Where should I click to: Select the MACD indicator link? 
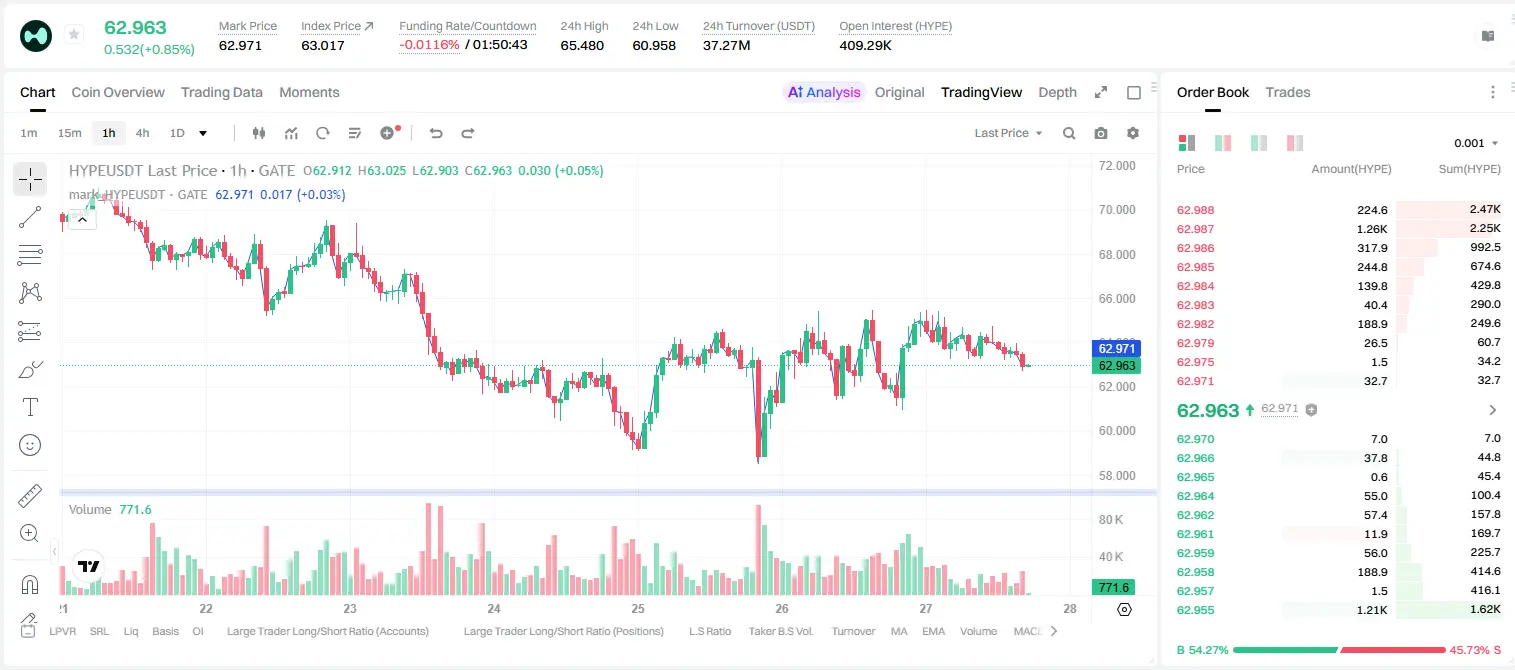[x=1028, y=631]
